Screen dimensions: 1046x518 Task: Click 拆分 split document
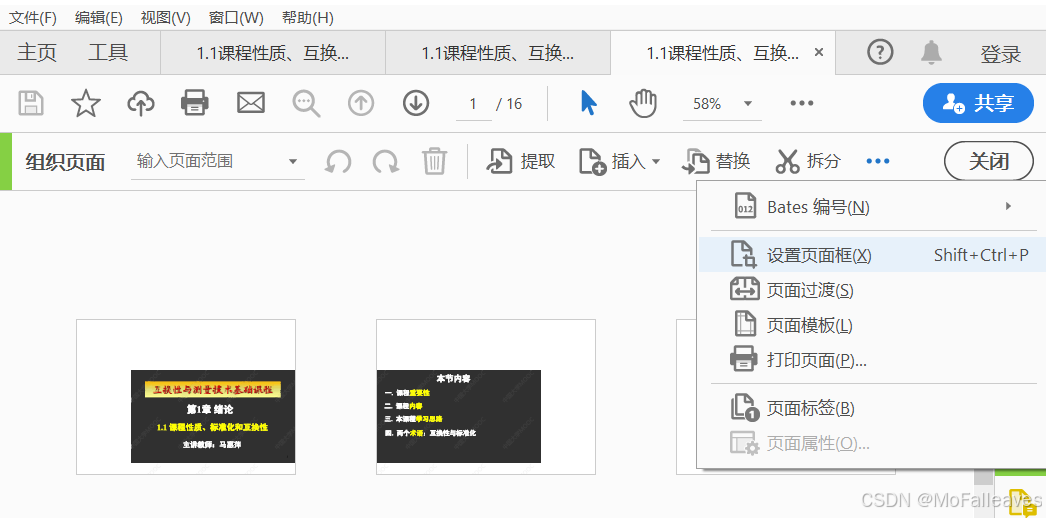click(809, 161)
